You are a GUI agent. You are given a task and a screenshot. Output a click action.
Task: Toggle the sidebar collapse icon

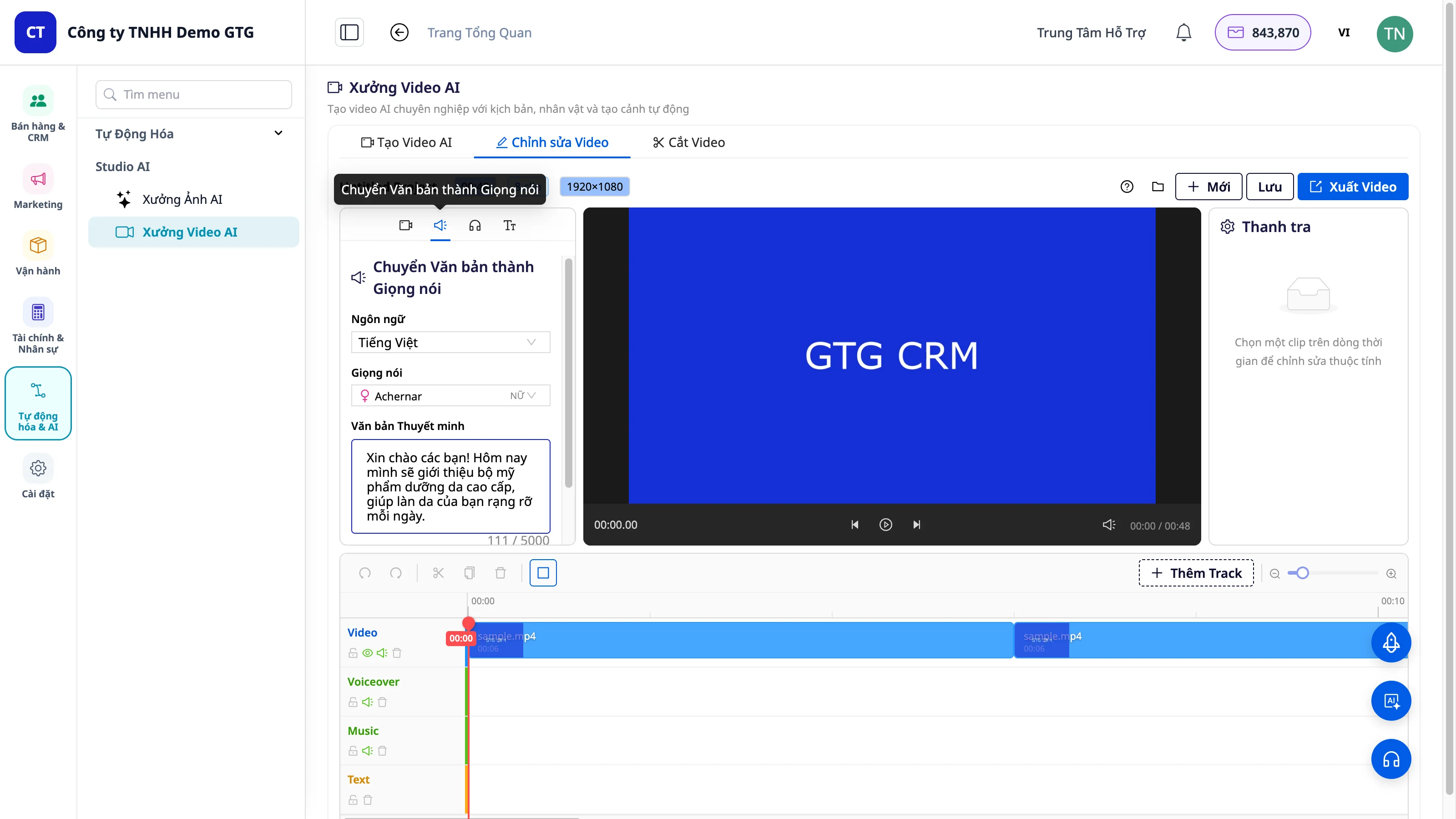pos(349,33)
